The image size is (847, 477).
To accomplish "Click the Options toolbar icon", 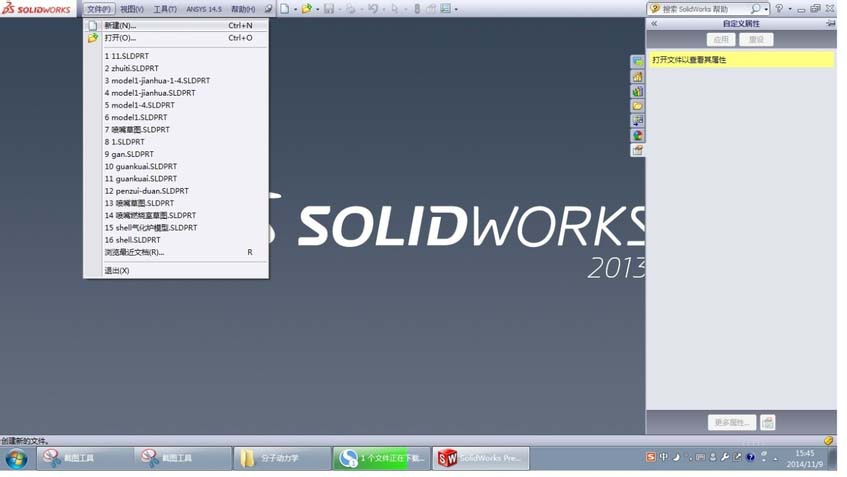I will pyautogui.click(x=445, y=9).
